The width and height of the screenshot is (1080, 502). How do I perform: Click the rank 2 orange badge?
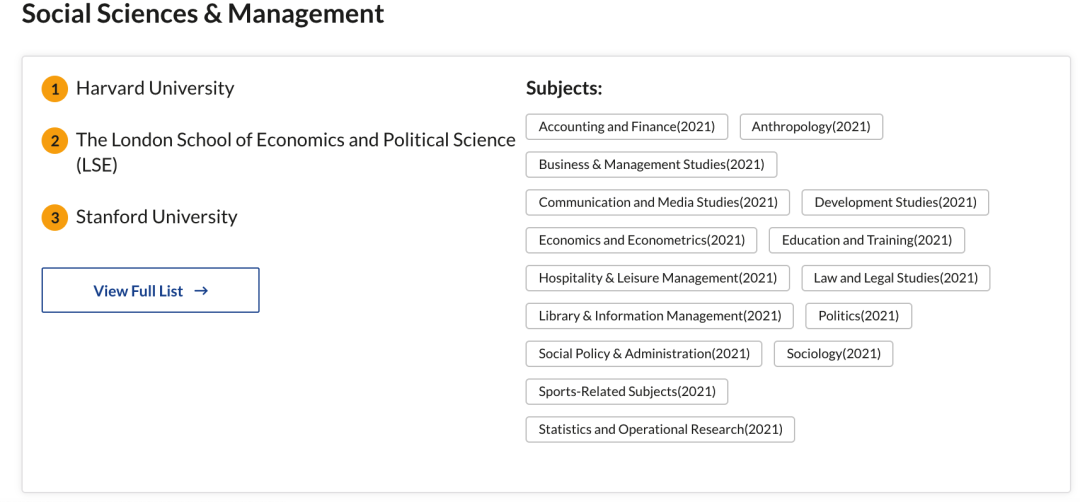[54, 141]
